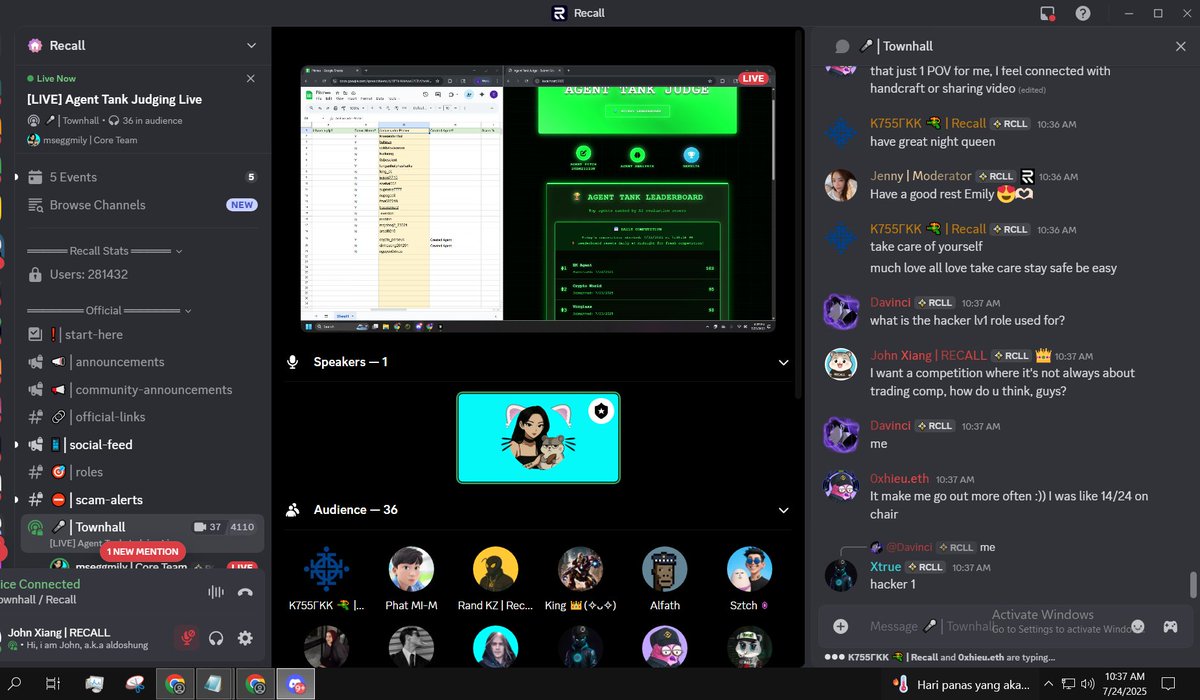Disconnect from voice with hang-up icon
The height and width of the screenshot is (700, 1200).
coord(245,592)
